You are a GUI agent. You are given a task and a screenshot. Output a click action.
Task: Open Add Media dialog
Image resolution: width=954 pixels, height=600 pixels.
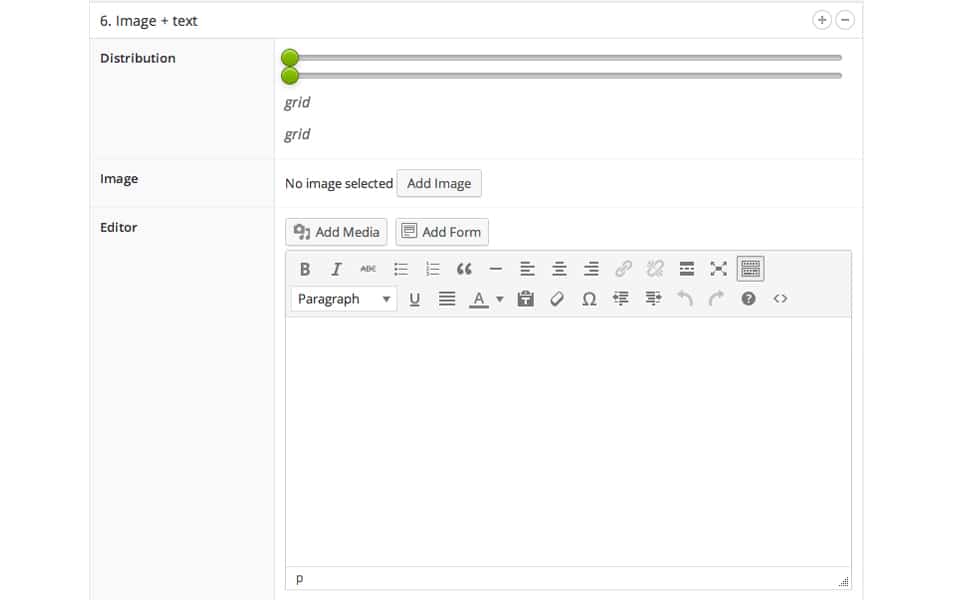335,231
